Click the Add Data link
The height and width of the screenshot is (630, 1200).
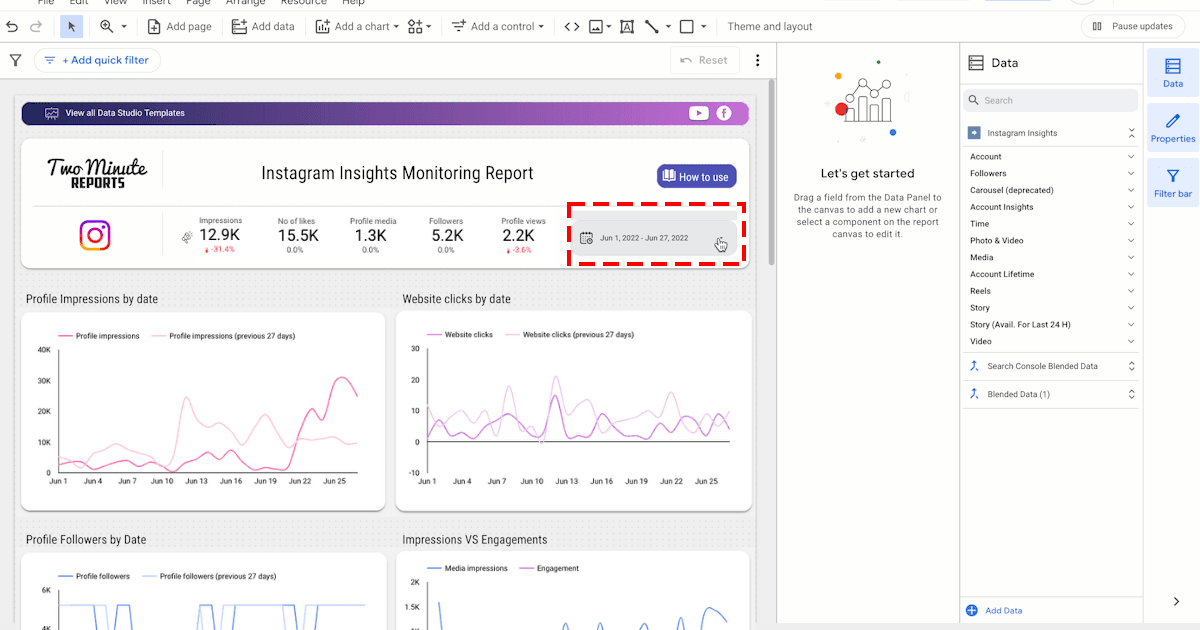(x=1003, y=610)
